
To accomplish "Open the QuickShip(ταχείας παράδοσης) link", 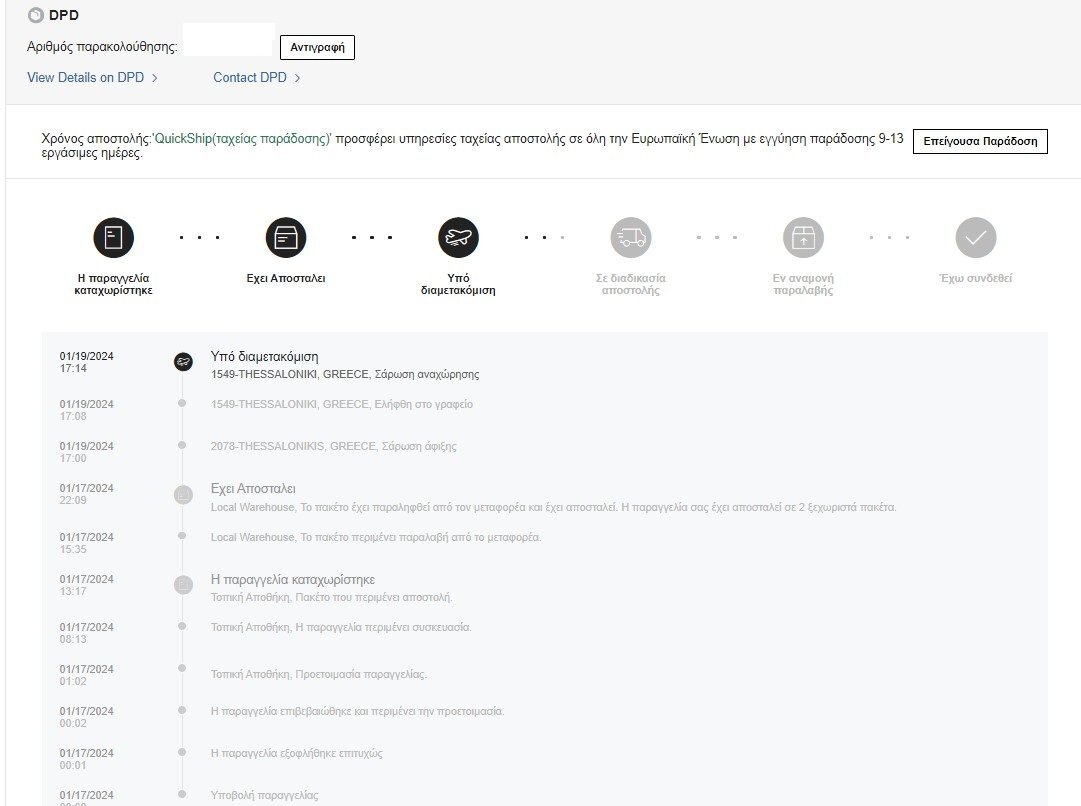I will [242, 139].
